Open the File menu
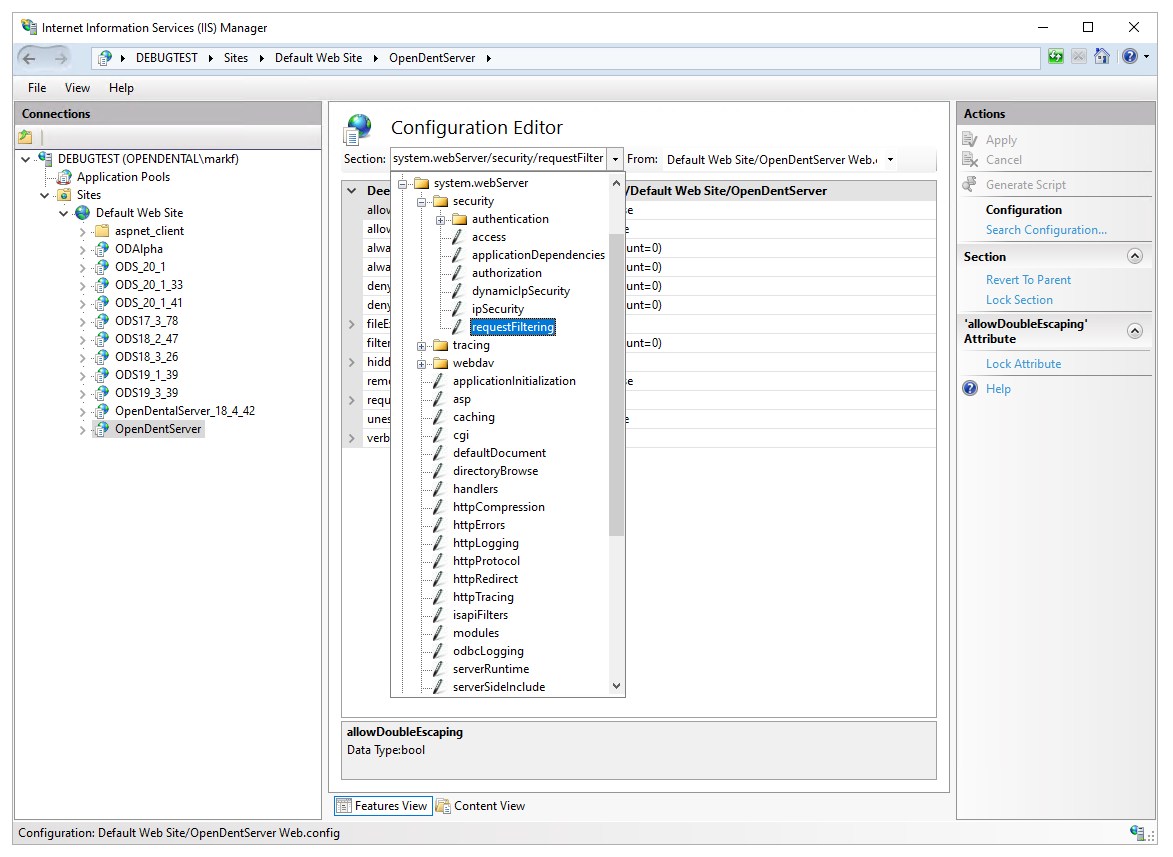Image resolution: width=1173 pixels, height=857 pixels. click(x=37, y=87)
